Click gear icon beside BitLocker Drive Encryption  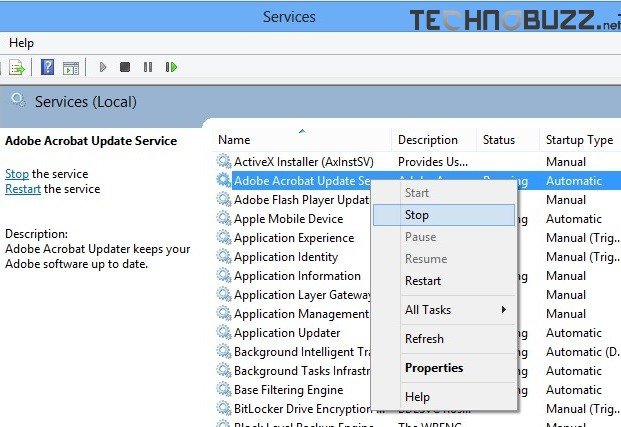click(x=224, y=408)
